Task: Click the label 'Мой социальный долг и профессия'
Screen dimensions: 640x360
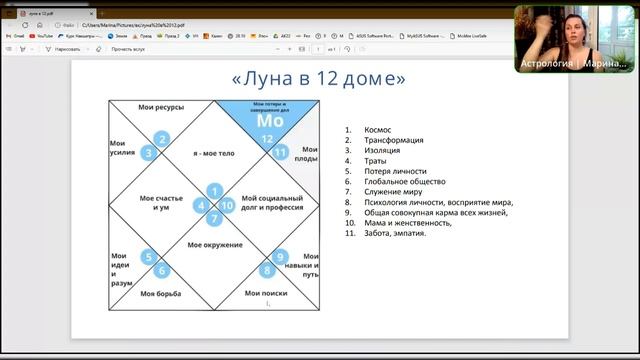Action: pos(272,203)
